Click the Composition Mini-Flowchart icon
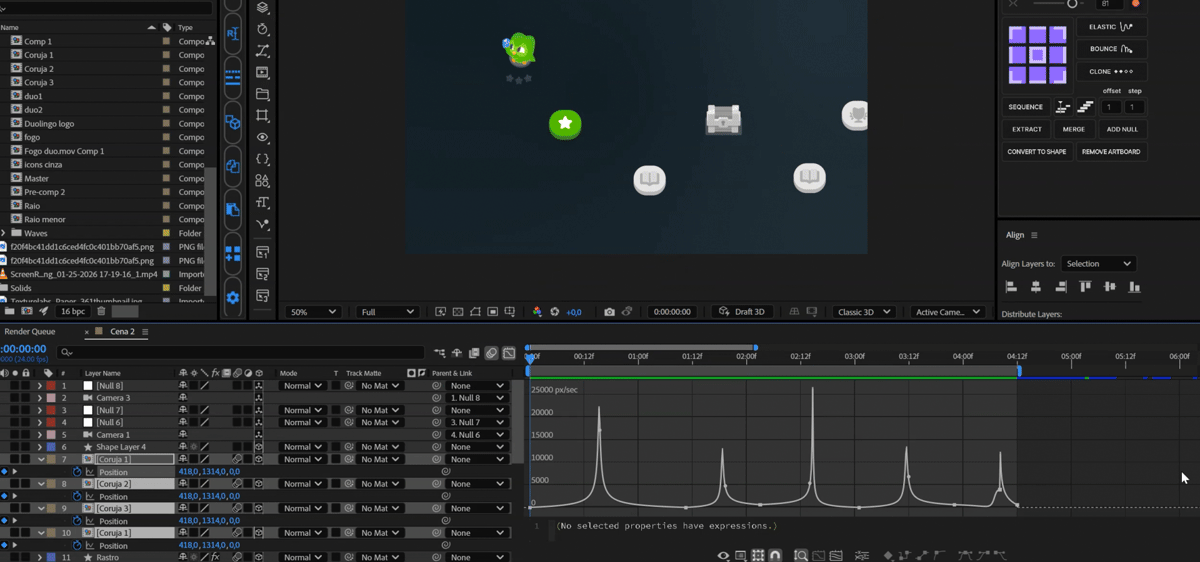Viewport: 1200px width, 562px height. pos(440,352)
